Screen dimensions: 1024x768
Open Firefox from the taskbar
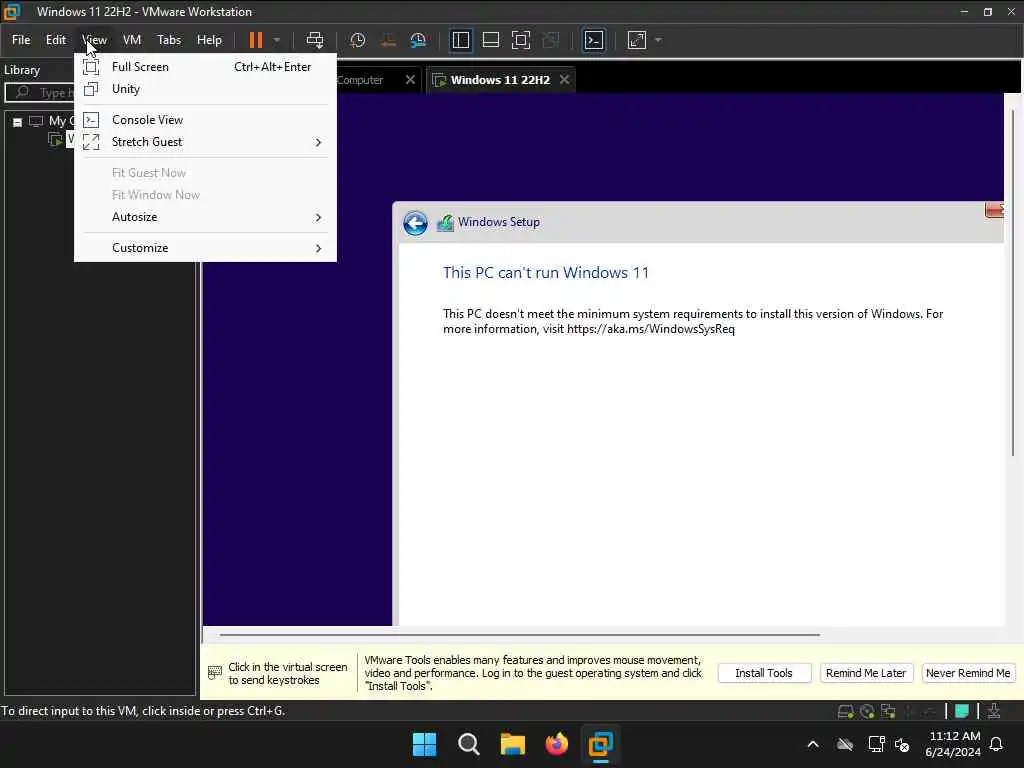[556, 744]
